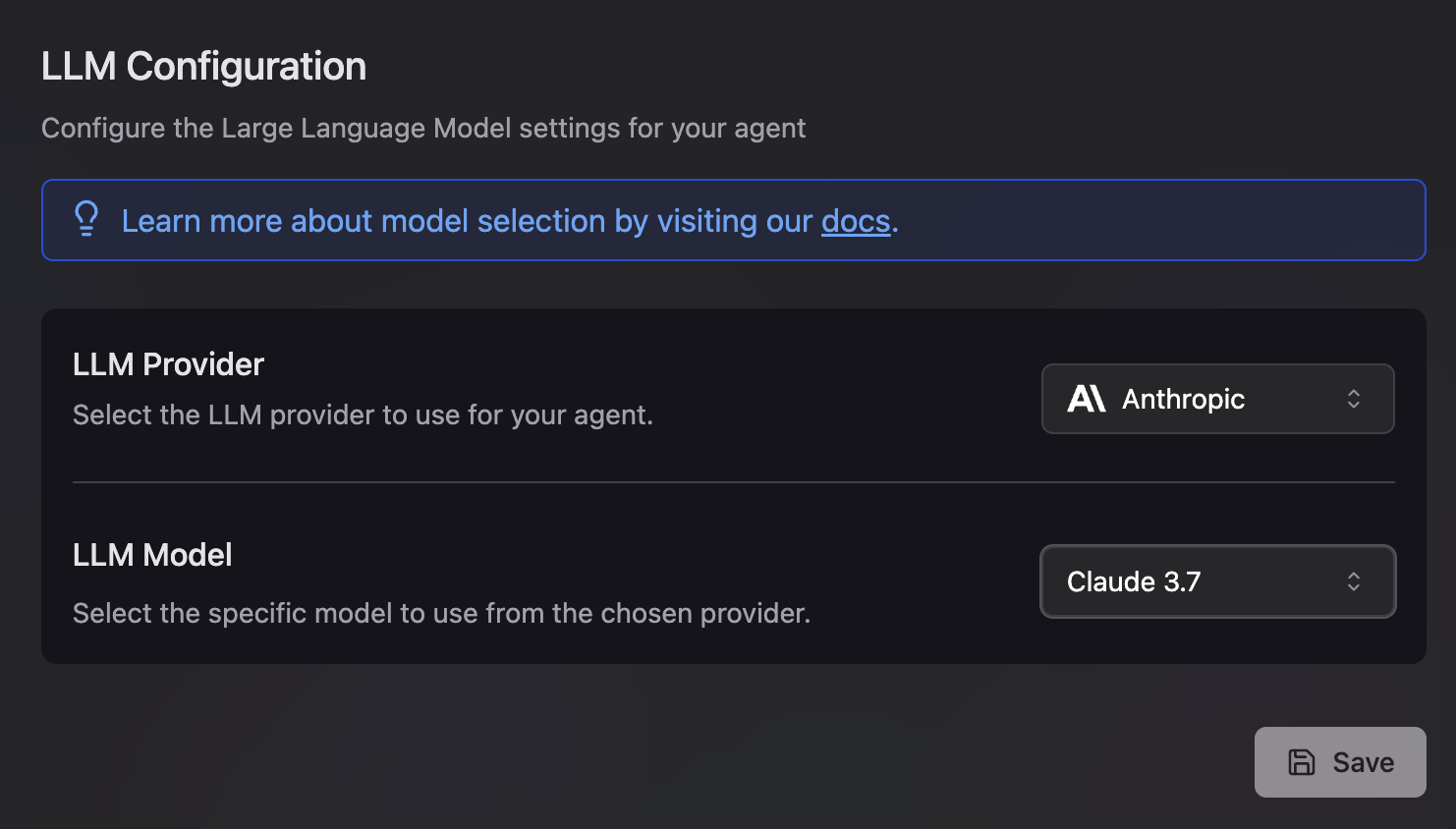Click the LLM Provider label text

(168, 363)
